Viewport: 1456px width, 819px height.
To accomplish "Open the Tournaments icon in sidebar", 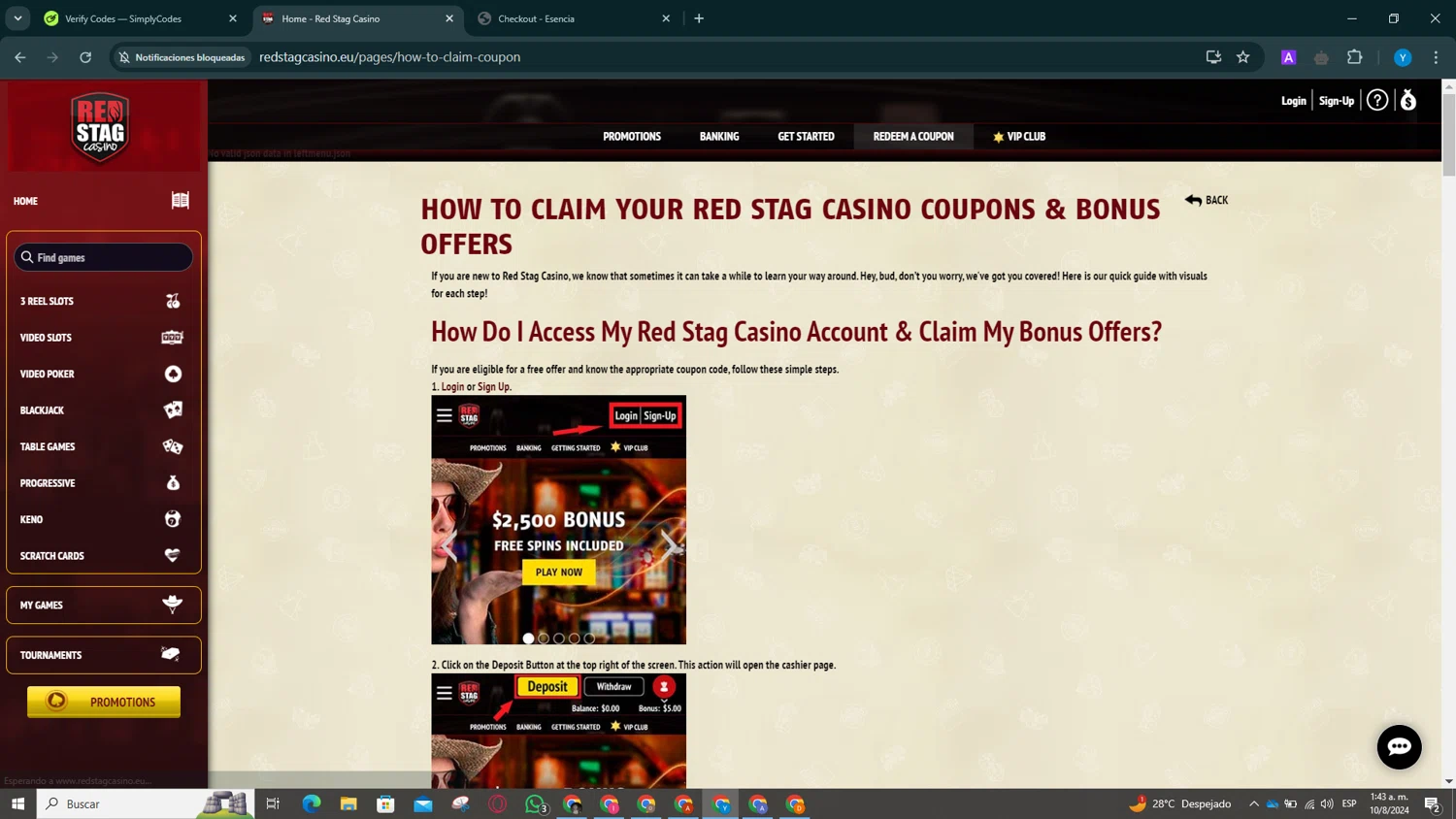I will coord(171,655).
